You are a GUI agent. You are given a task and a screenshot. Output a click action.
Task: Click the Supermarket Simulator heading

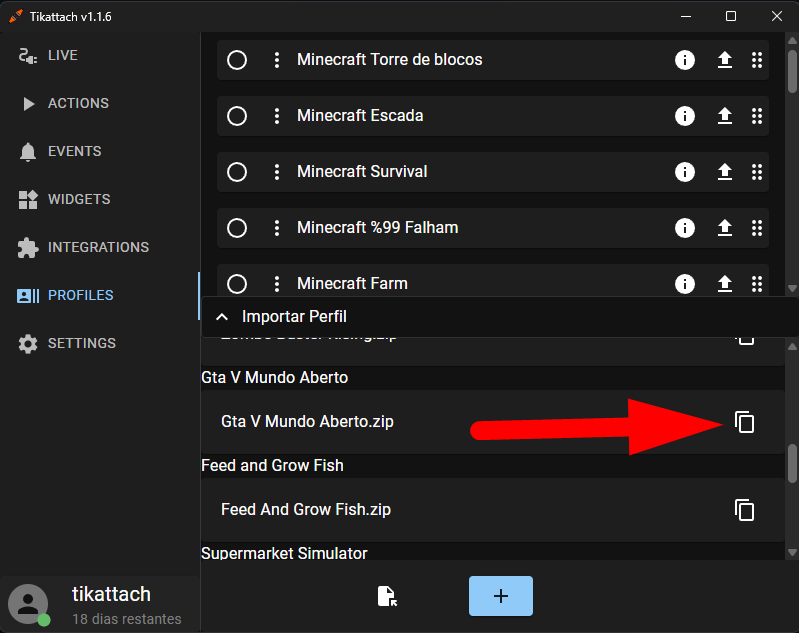[284, 553]
